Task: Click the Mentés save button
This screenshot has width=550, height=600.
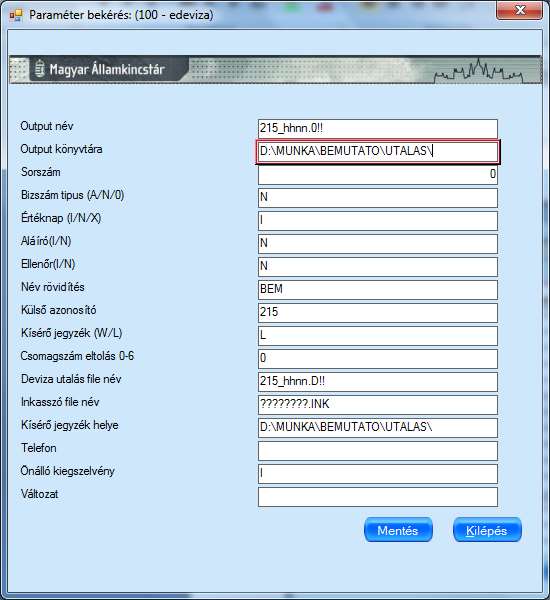Action: 398,530
